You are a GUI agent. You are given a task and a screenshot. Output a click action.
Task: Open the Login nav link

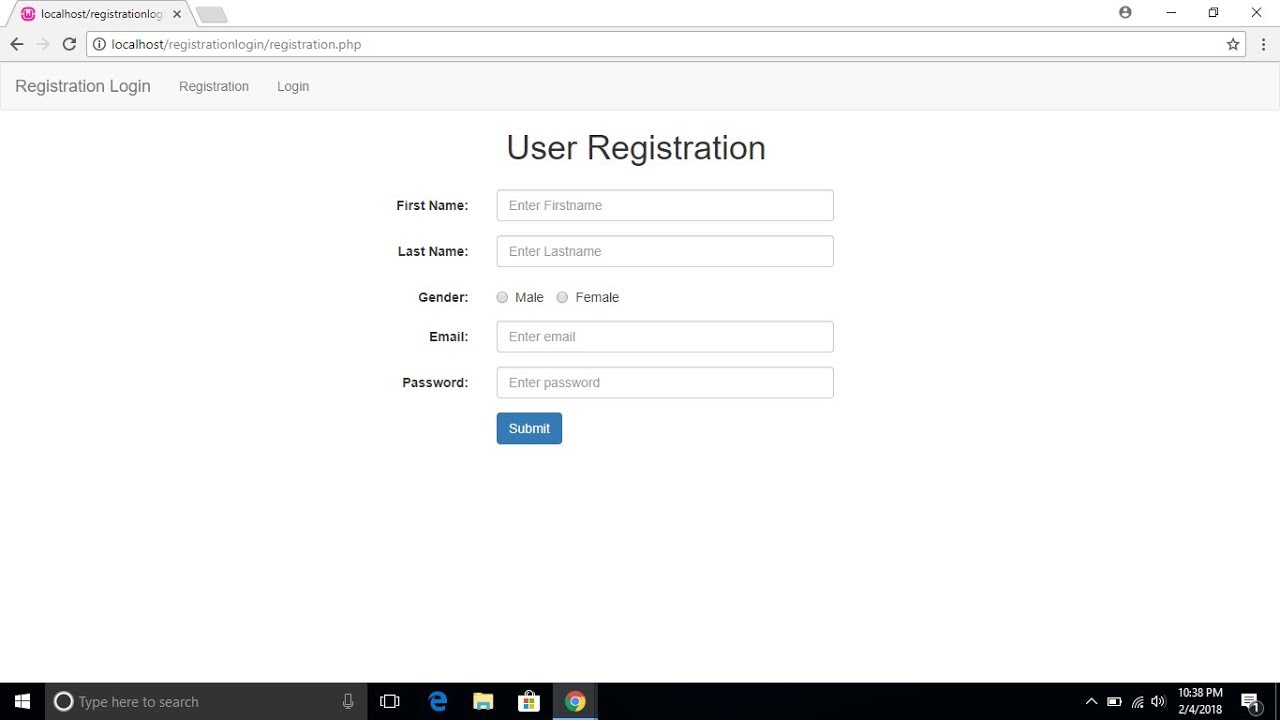pyautogui.click(x=293, y=86)
